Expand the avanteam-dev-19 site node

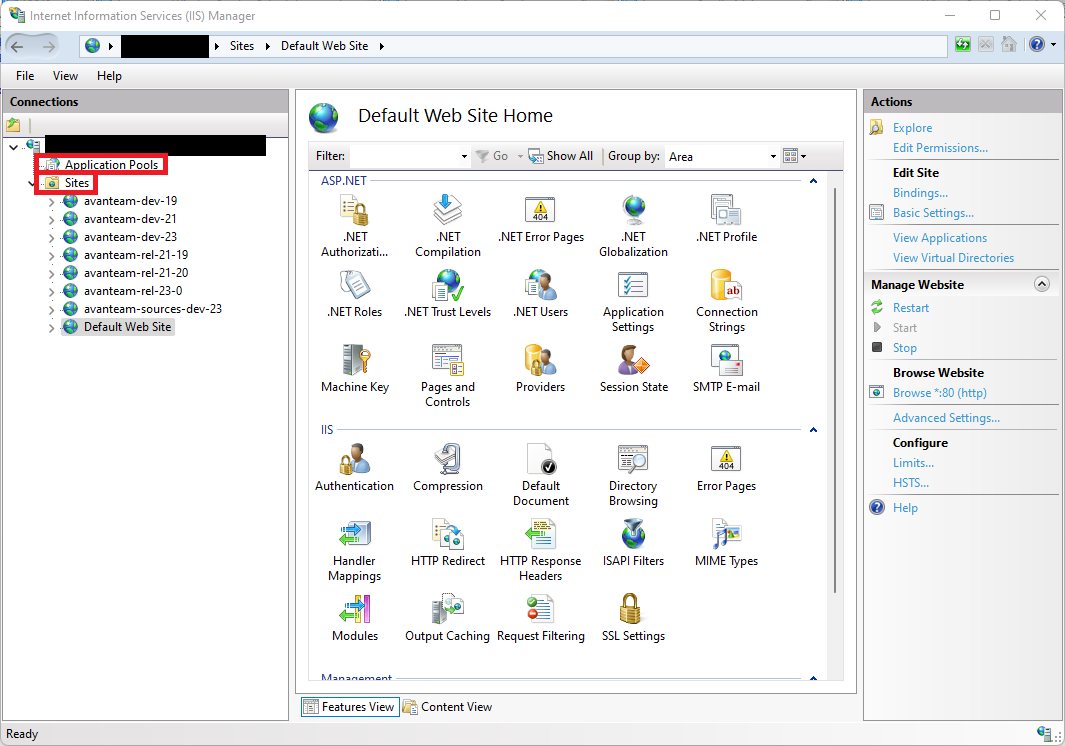coord(51,201)
